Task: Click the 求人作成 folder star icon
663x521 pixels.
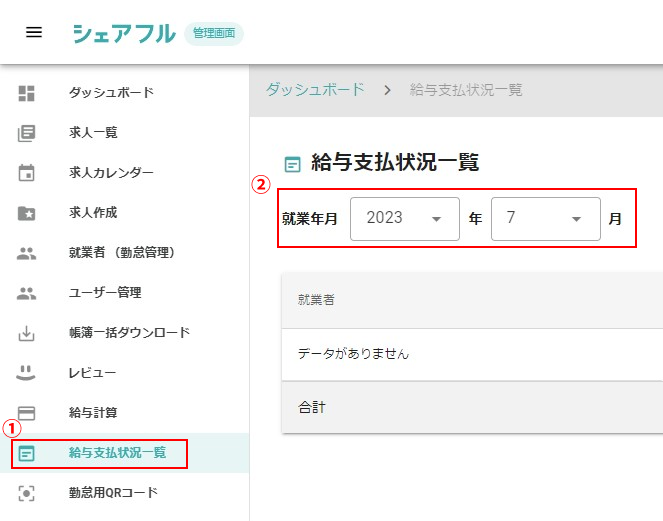Action: point(27,213)
